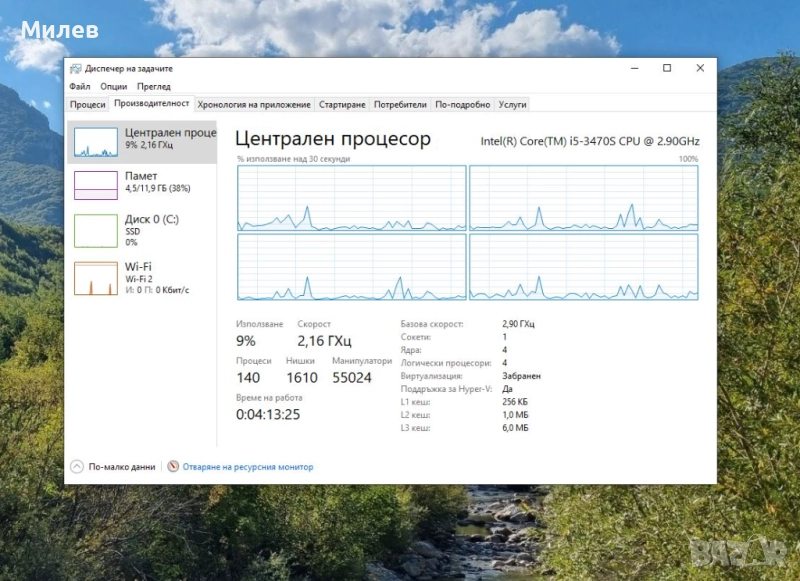Open the Хронология на приложение tab
This screenshot has width=800, height=581.
pos(254,103)
